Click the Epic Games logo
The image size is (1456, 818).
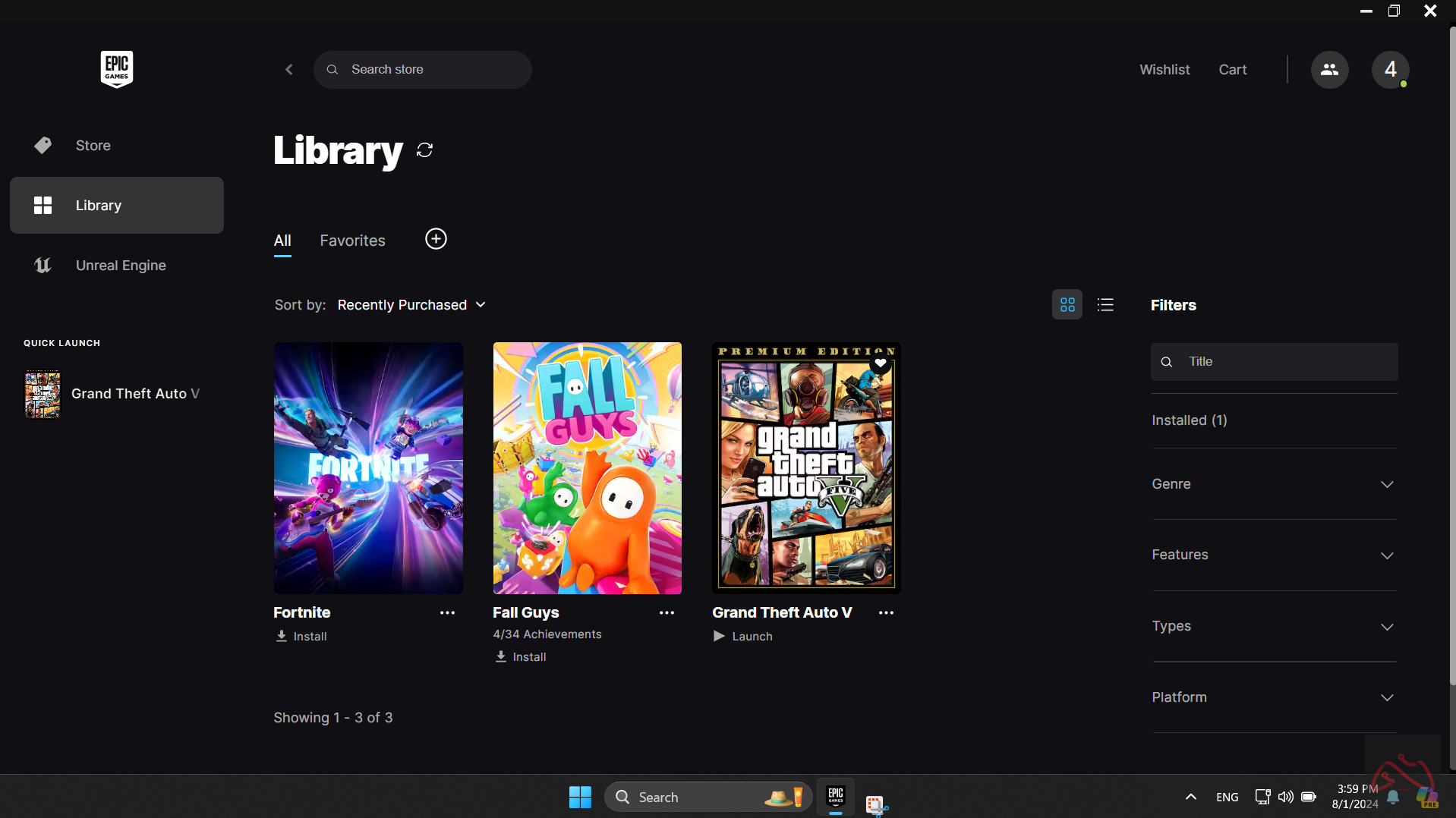[116, 69]
